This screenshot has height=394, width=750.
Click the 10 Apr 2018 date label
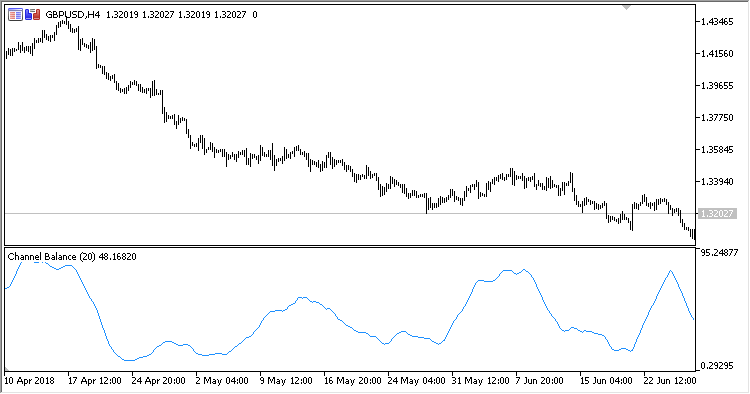tap(29, 381)
